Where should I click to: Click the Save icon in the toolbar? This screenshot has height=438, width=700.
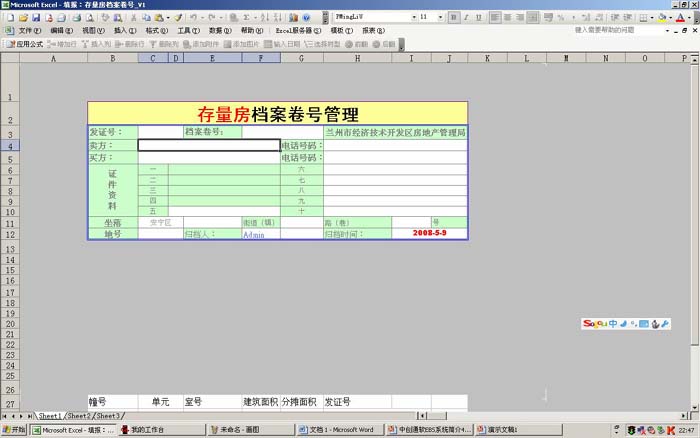[x=36, y=18]
